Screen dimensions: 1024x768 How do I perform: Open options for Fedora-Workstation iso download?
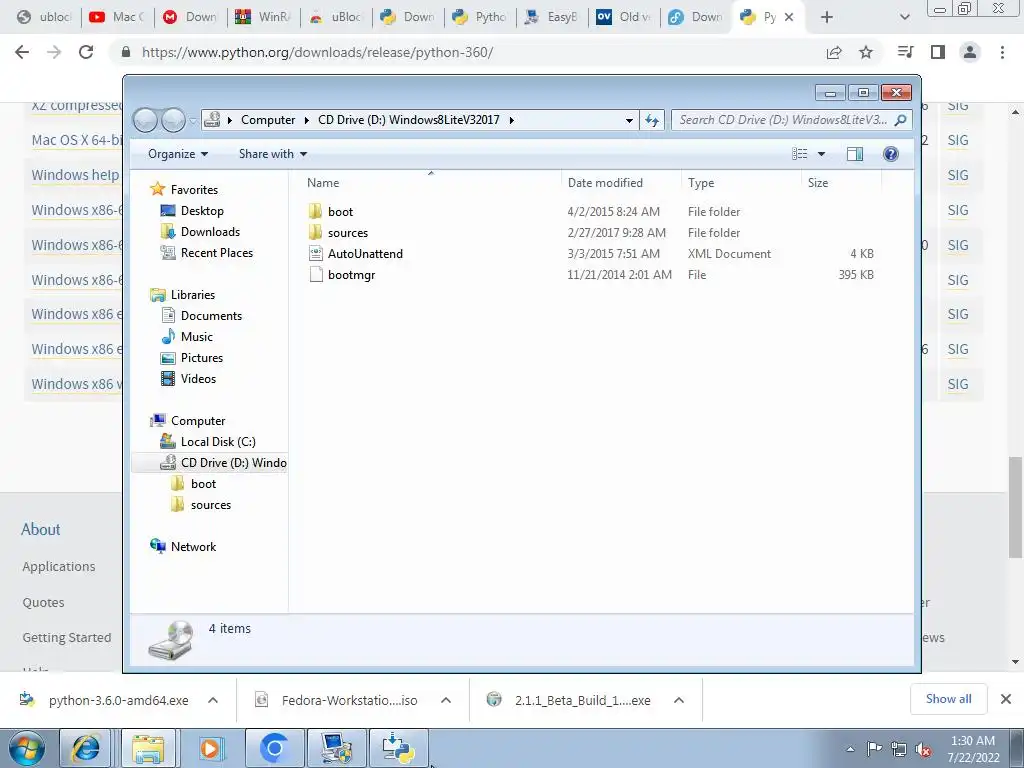point(446,700)
